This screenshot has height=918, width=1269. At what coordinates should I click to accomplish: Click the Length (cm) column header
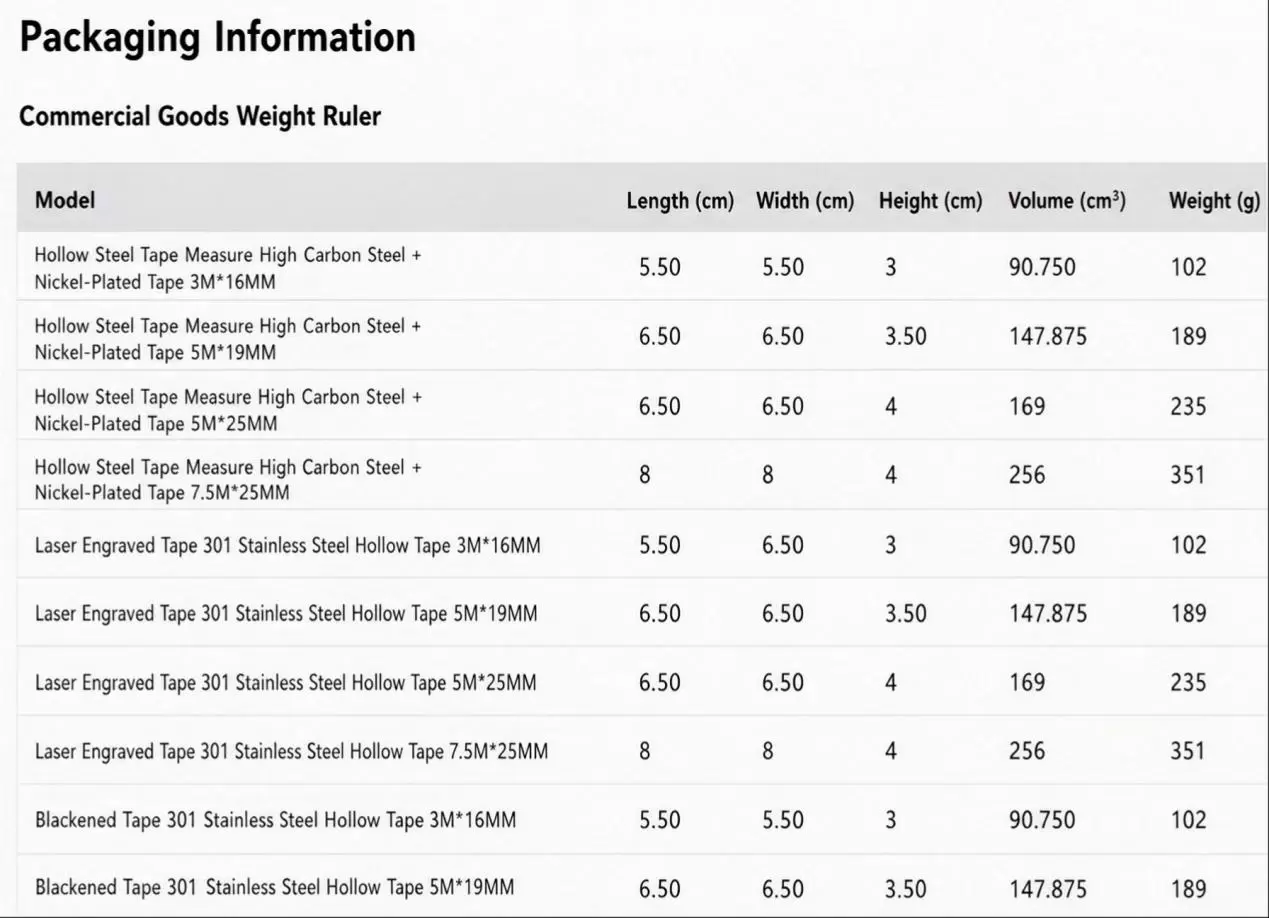pyautogui.click(x=680, y=201)
